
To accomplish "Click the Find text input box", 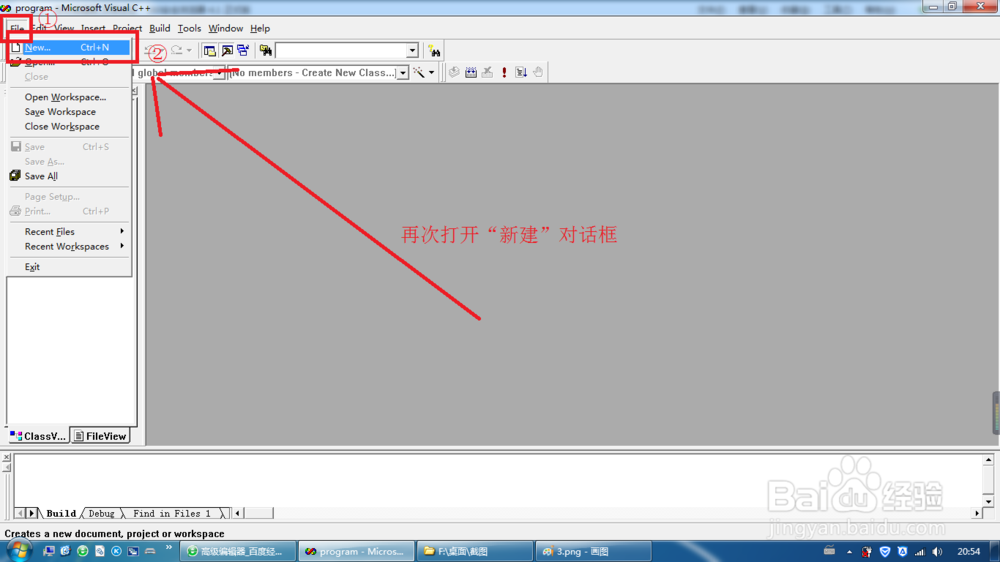I will click(341, 50).
